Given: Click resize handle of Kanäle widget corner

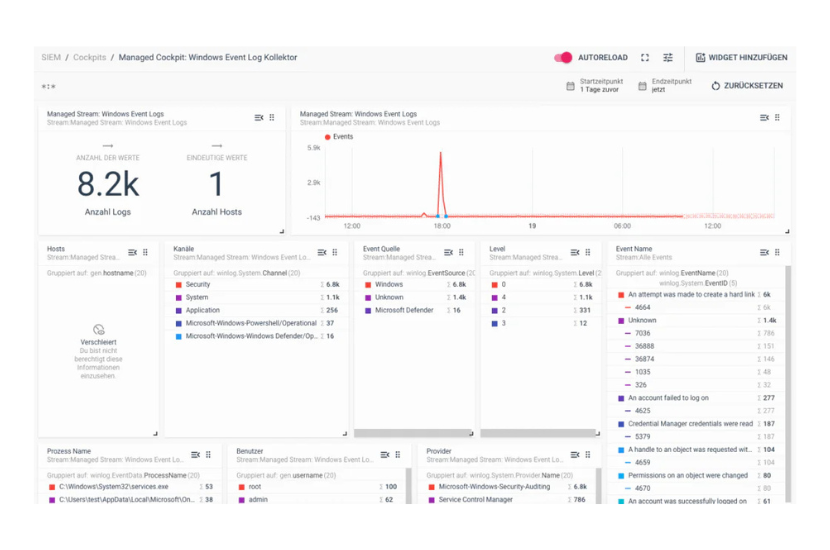Looking at the screenshot, I should coord(344,433).
